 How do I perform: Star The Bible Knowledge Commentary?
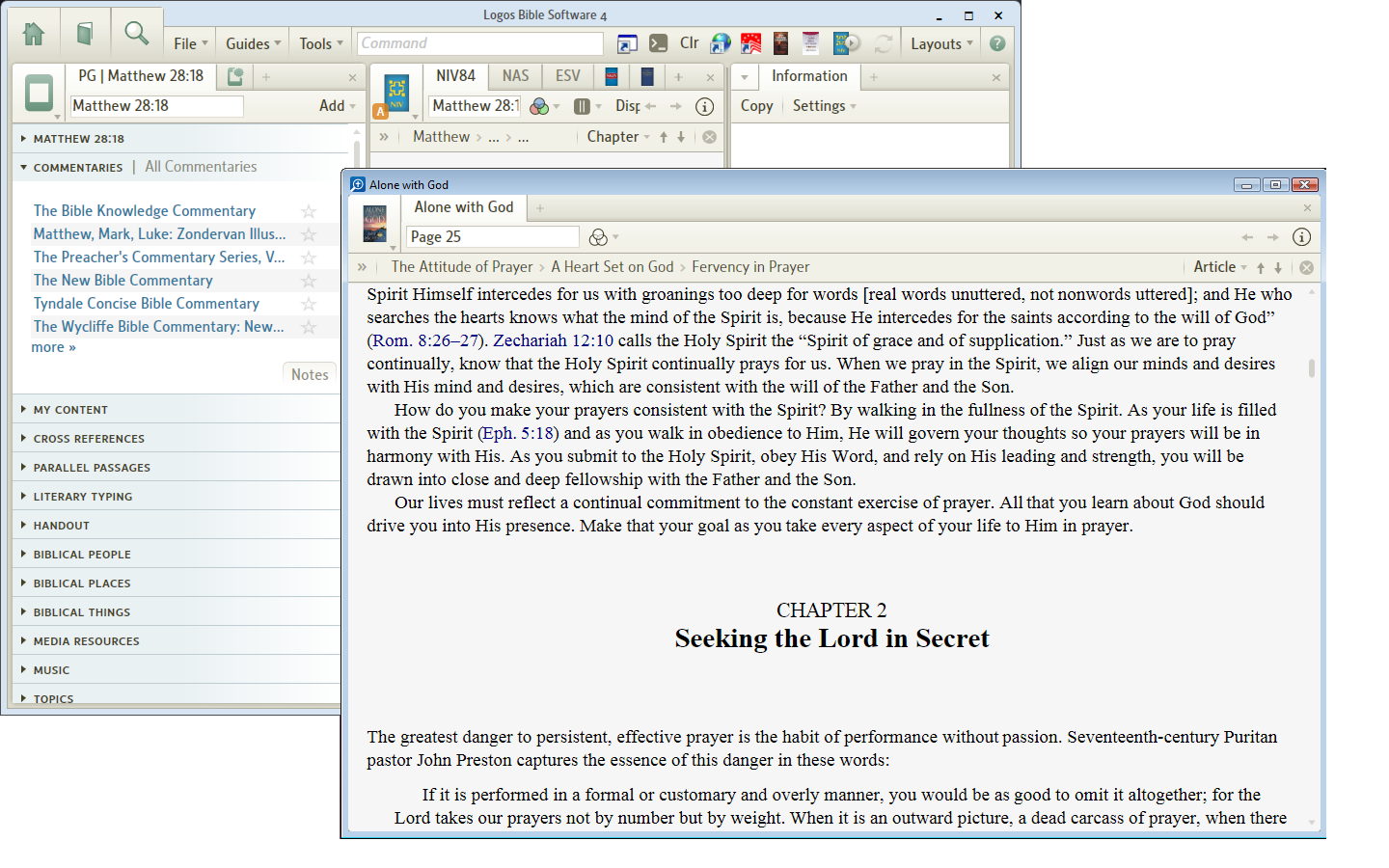pyautogui.click(x=309, y=211)
